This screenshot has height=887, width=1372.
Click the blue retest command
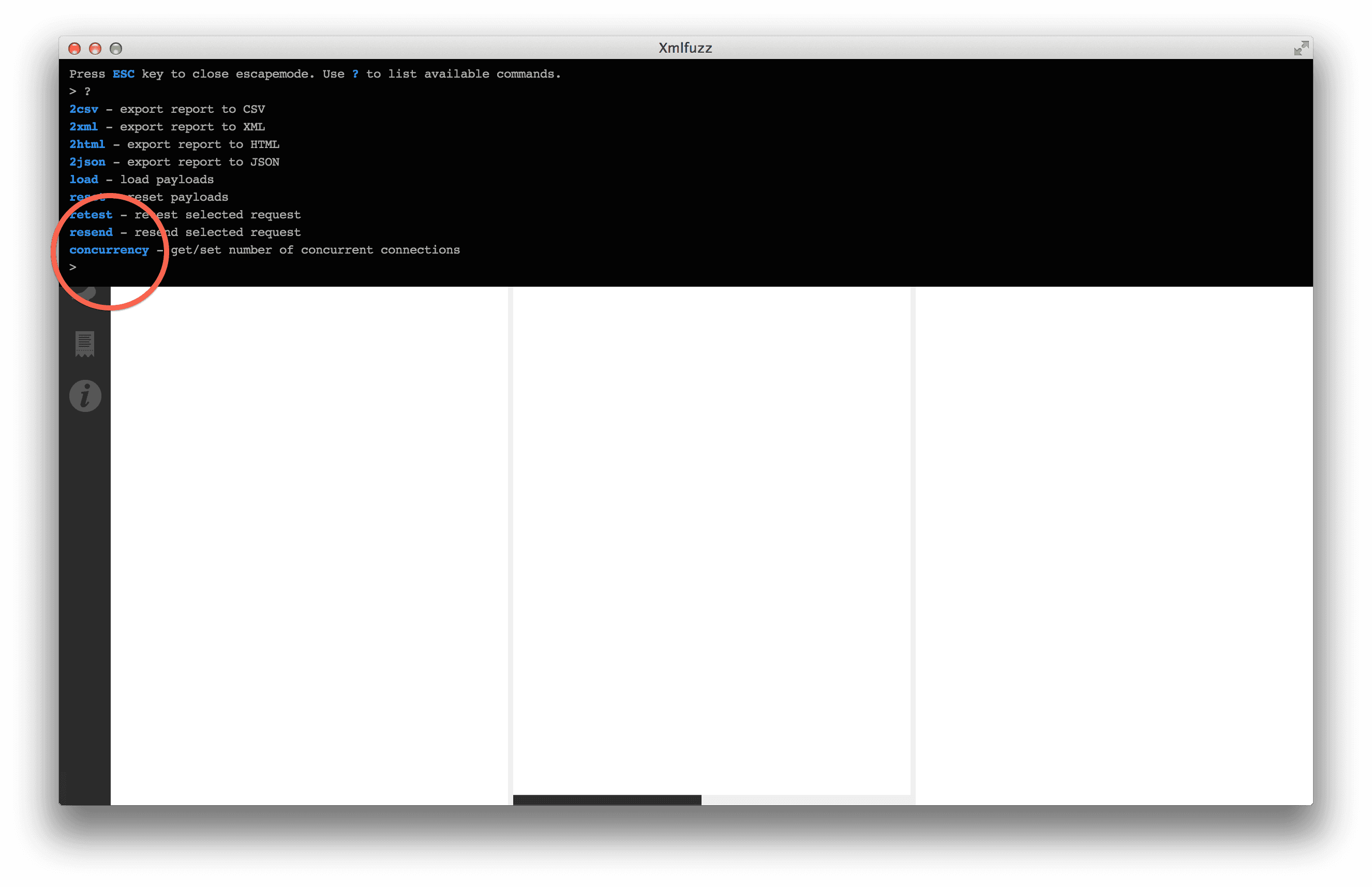coord(91,214)
